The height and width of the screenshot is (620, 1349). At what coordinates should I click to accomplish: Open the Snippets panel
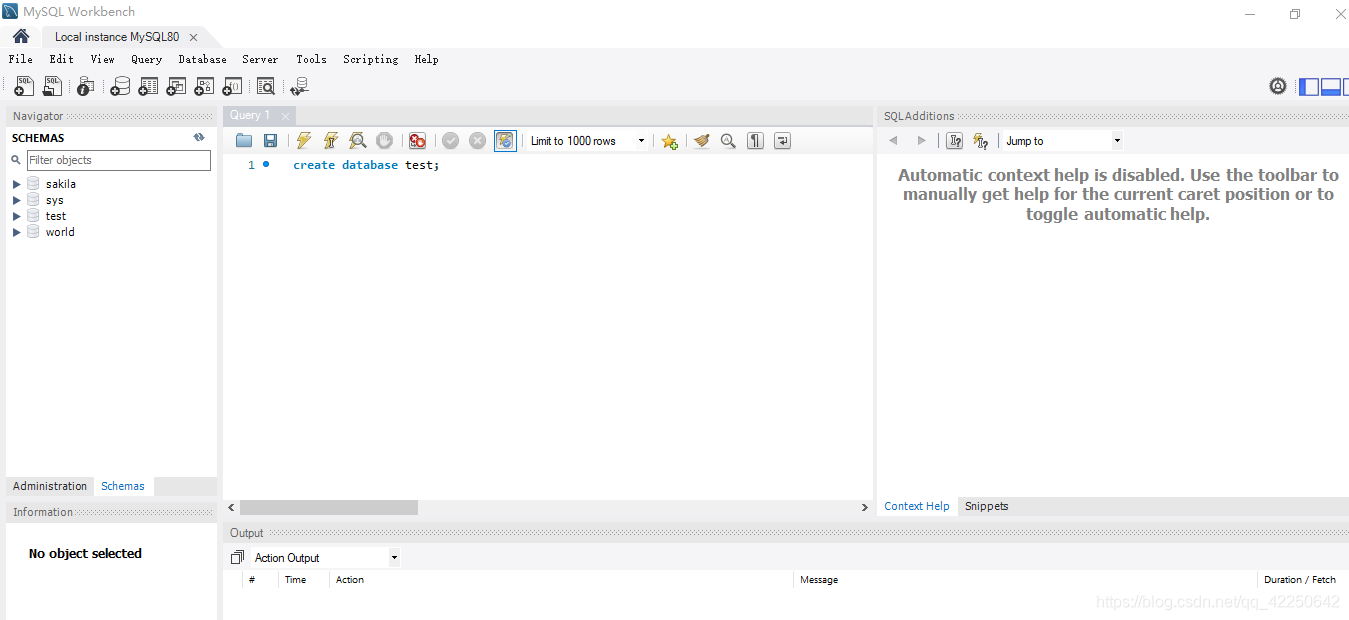click(x=986, y=506)
